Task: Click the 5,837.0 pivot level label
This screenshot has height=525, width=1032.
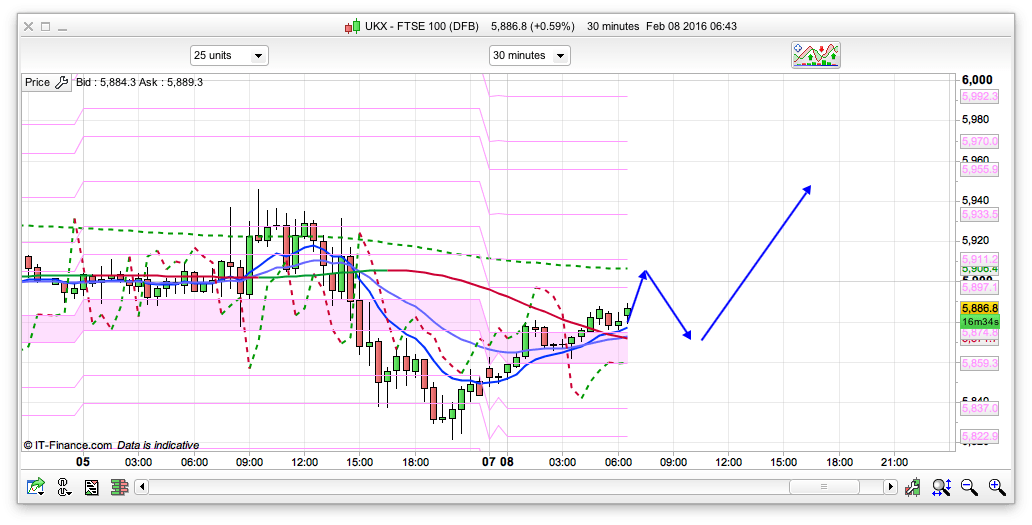Action: [979, 408]
